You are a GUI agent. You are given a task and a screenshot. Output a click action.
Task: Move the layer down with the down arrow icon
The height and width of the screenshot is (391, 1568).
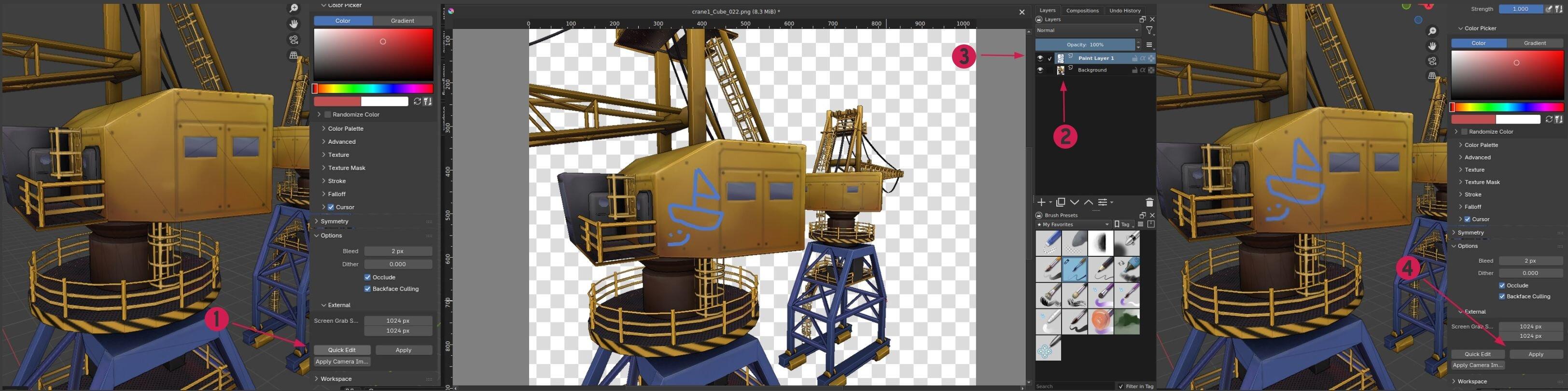coord(1074,202)
